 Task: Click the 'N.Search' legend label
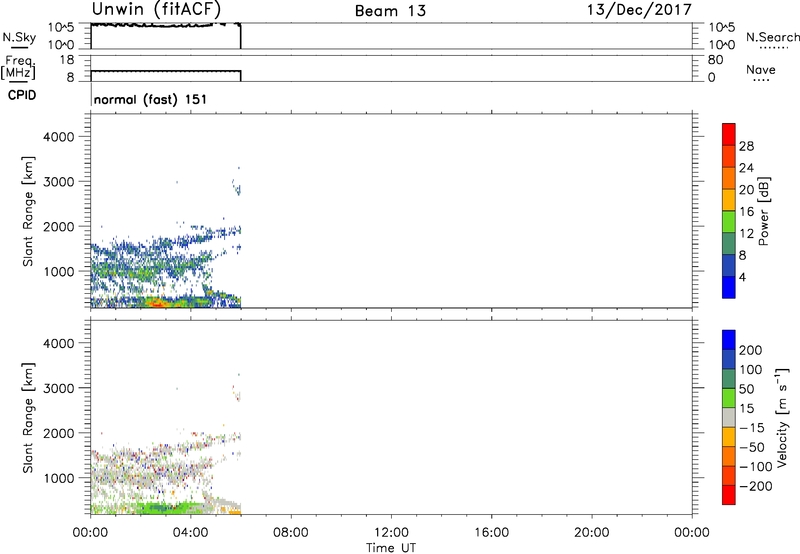[772, 37]
